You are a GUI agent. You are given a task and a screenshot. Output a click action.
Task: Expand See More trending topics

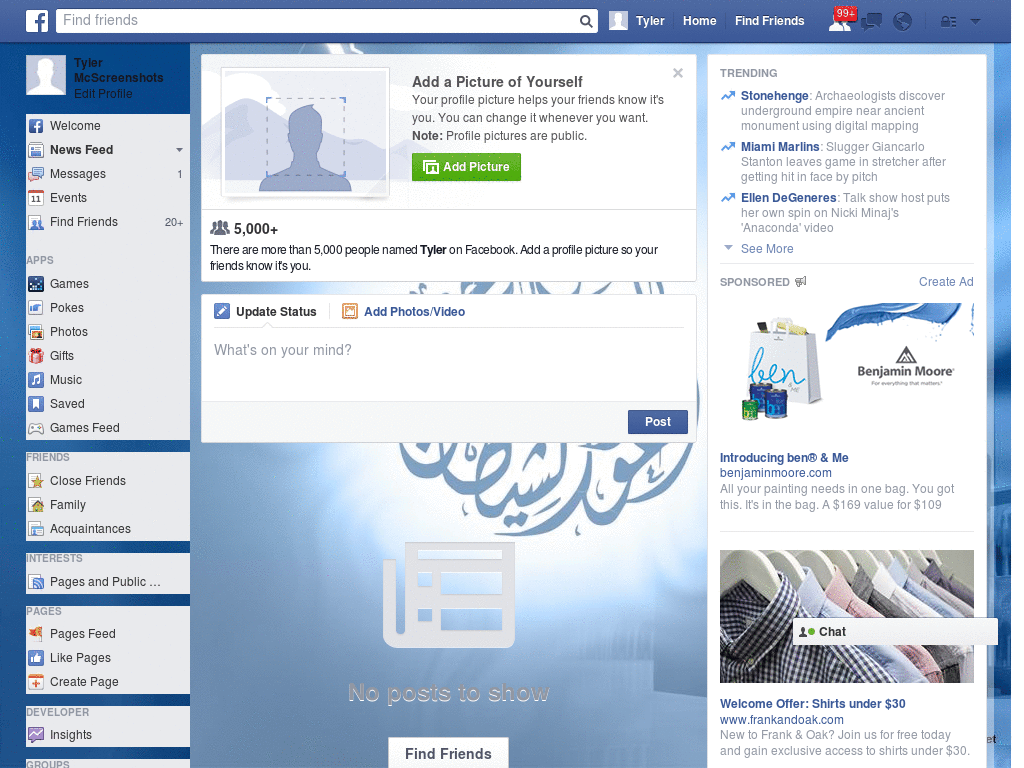pos(767,249)
